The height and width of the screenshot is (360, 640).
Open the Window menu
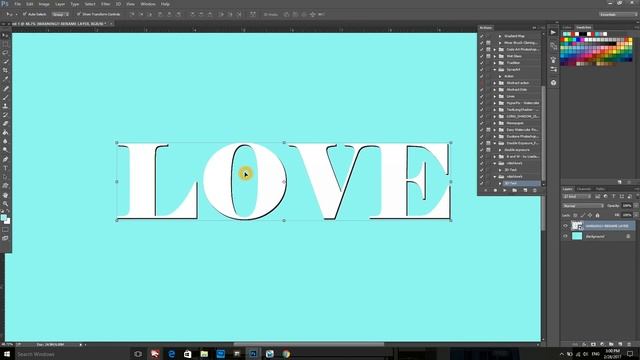148,4
